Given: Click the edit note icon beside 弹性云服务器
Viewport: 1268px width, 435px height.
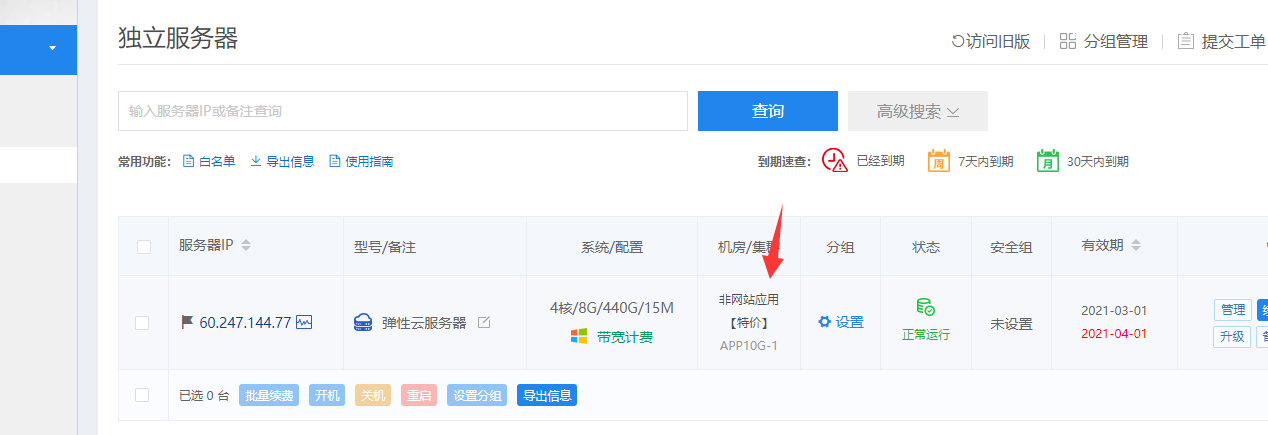Looking at the screenshot, I should (x=484, y=323).
